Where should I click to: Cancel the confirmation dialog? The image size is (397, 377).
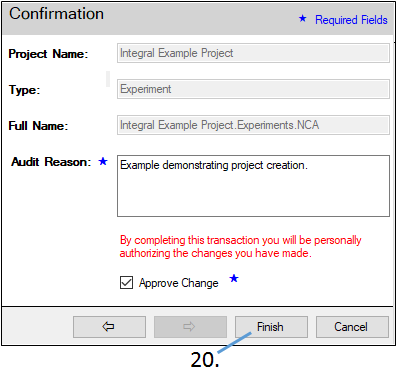[x=352, y=327]
